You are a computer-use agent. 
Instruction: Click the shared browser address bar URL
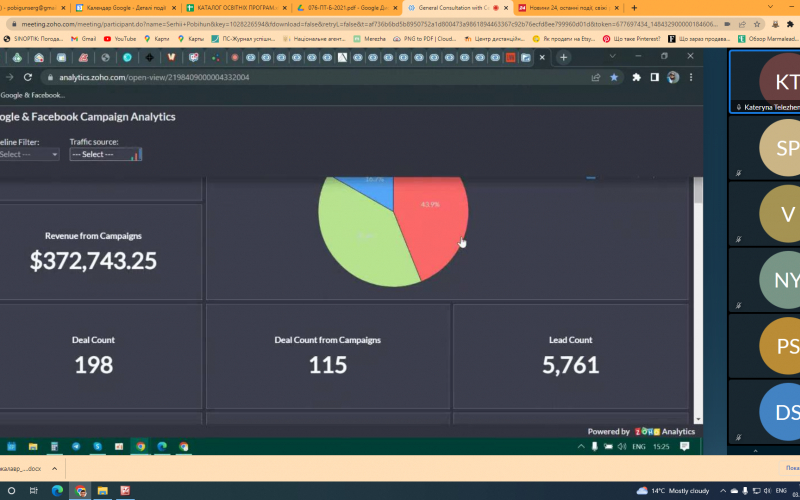(154, 78)
